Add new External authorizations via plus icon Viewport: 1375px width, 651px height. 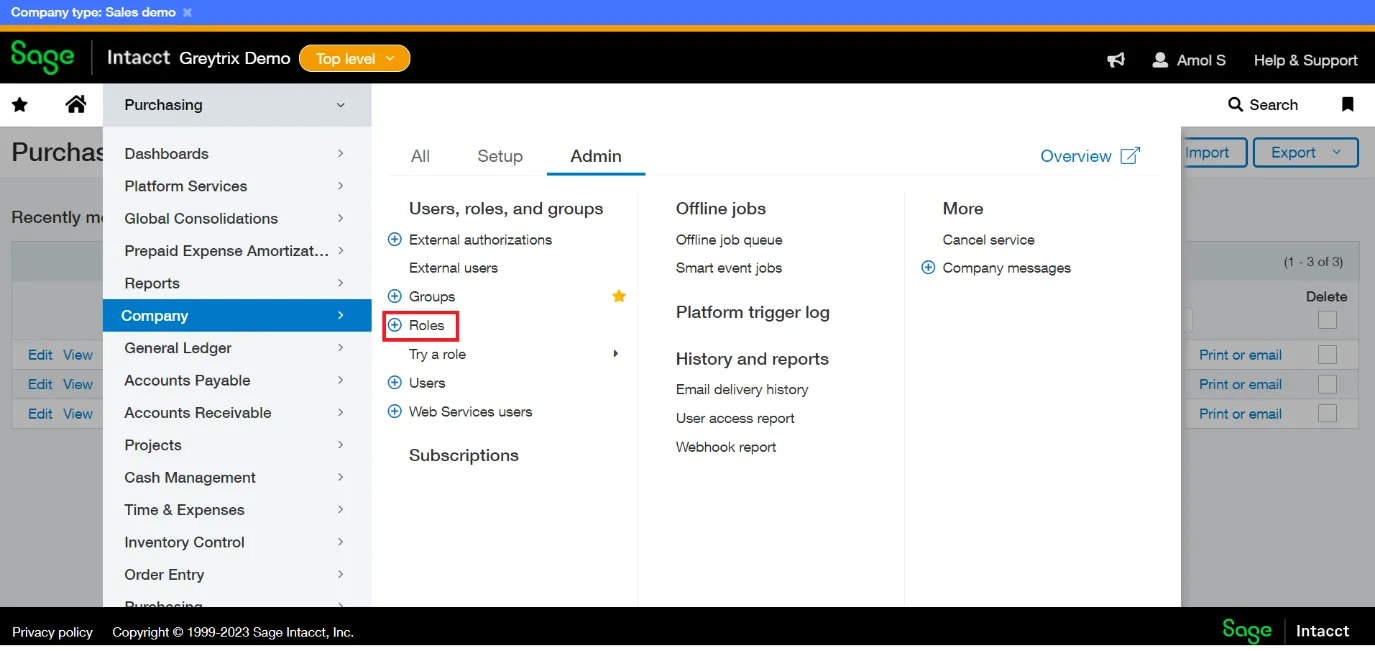[x=394, y=239]
